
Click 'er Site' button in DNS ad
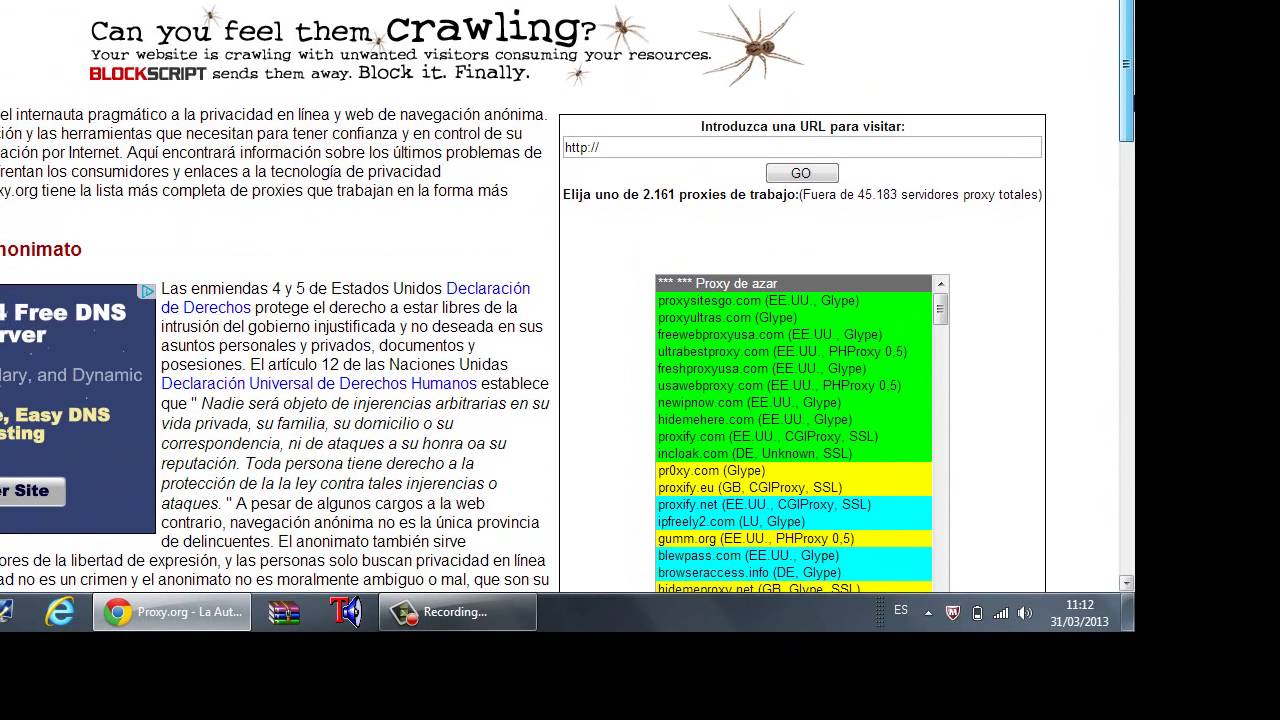[32, 491]
